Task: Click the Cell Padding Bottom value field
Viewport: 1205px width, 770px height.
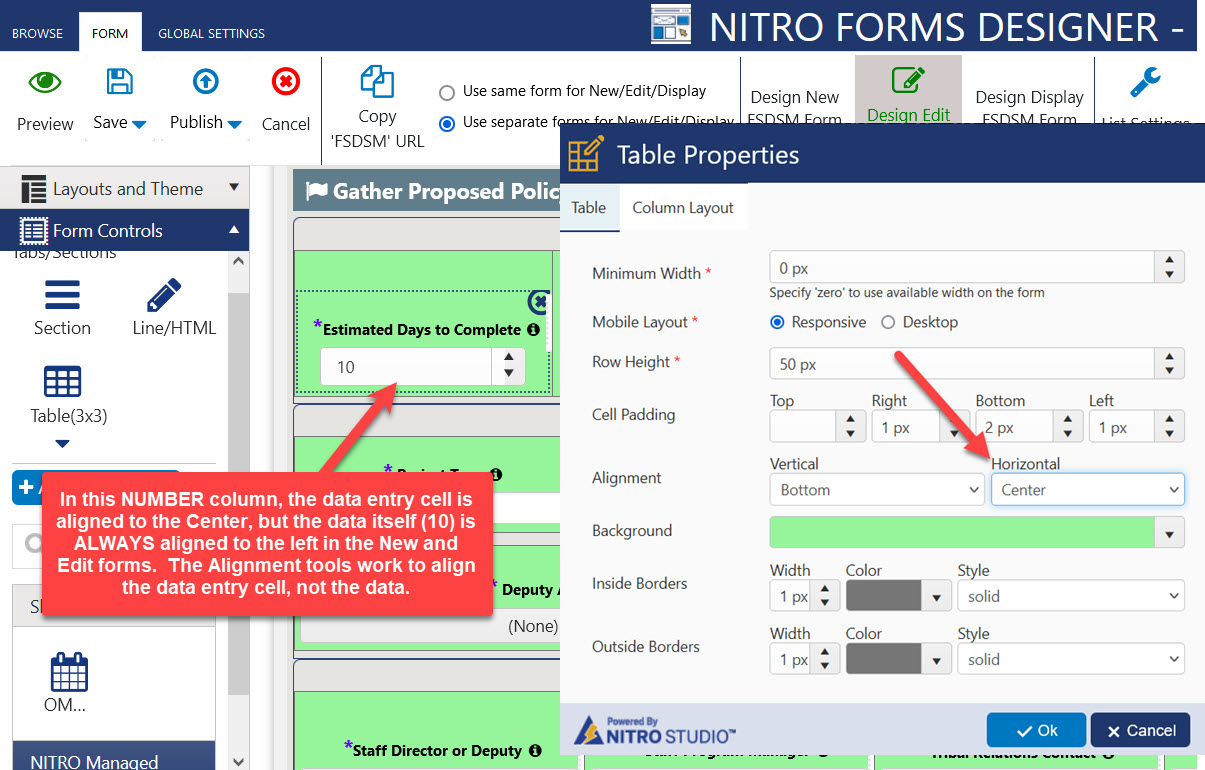Action: click(1013, 427)
